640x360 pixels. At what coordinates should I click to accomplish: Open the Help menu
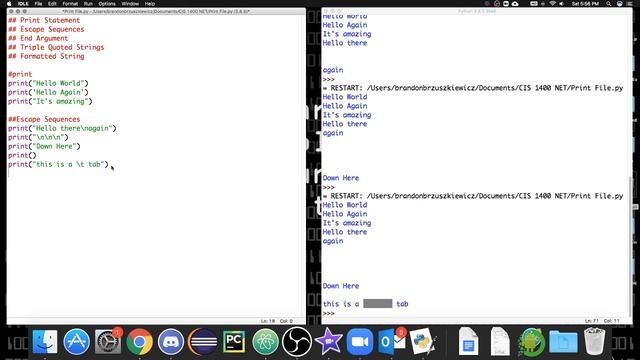150,4
